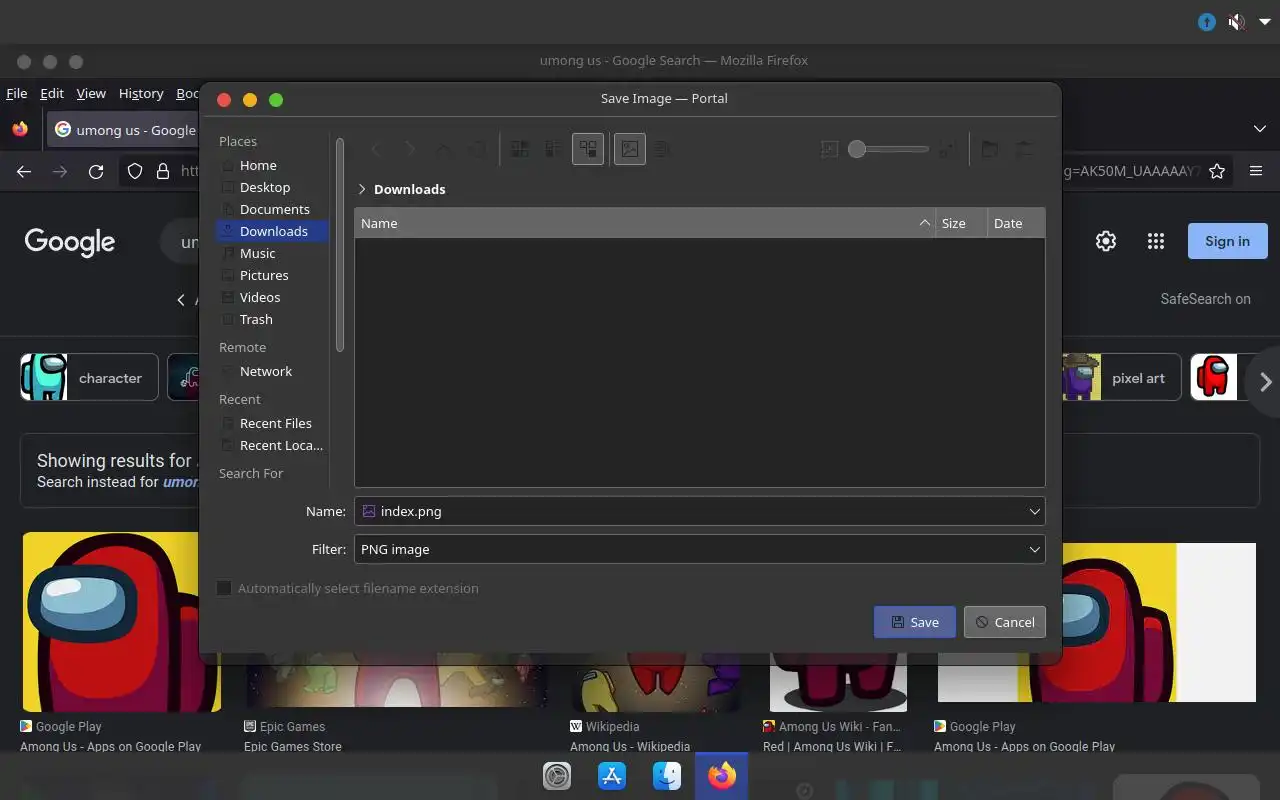Open Google quick settings gear
Viewport: 1280px width, 800px height.
(1106, 241)
